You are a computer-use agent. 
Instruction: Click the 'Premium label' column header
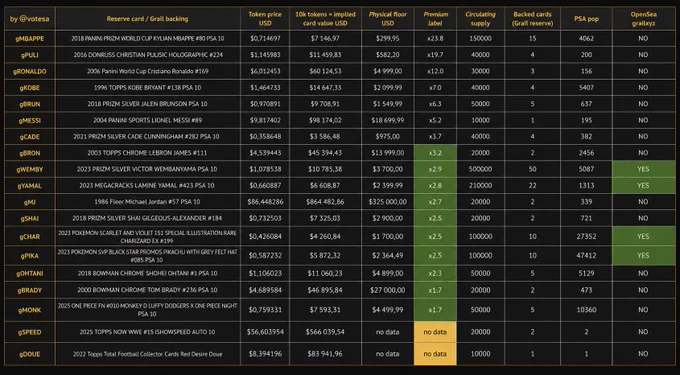click(435, 19)
